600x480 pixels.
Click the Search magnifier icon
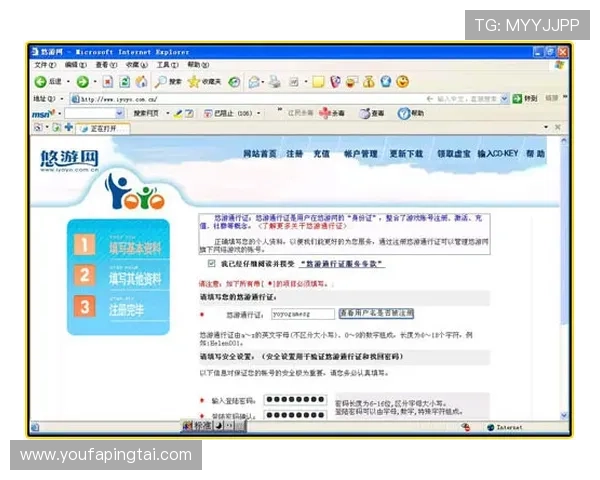point(161,82)
